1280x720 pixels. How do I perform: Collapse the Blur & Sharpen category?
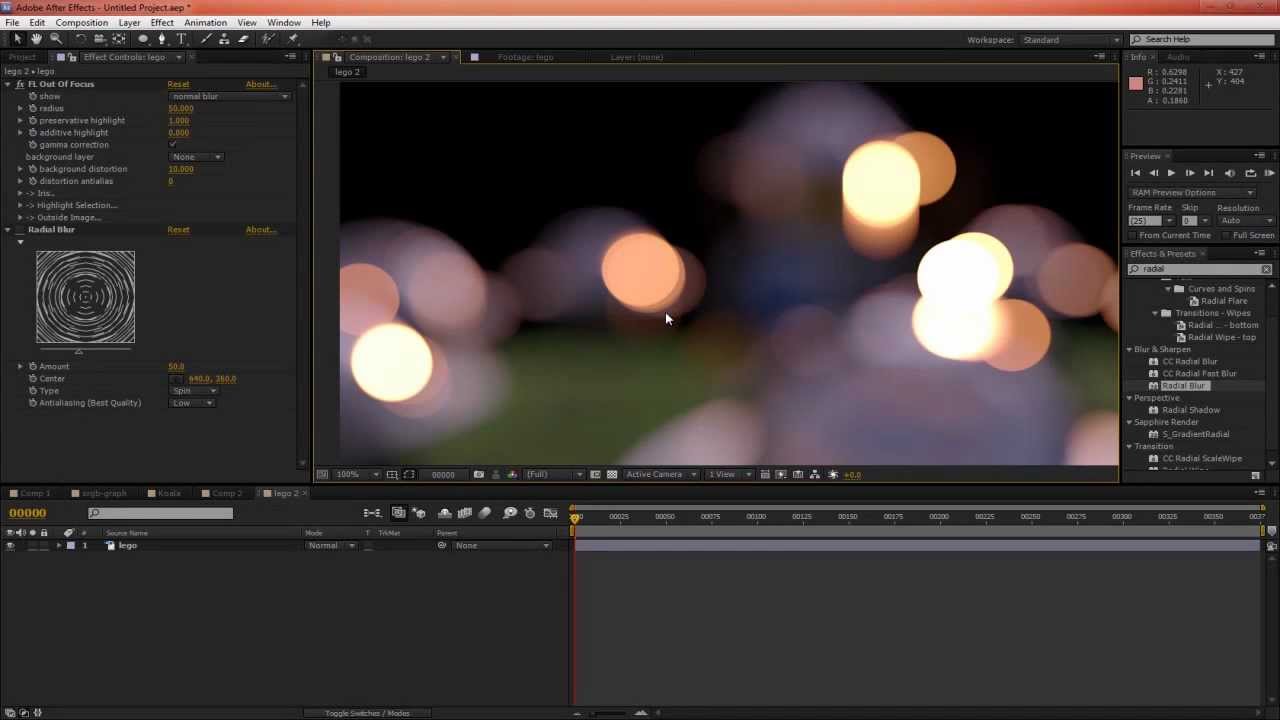pyautogui.click(x=1130, y=349)
